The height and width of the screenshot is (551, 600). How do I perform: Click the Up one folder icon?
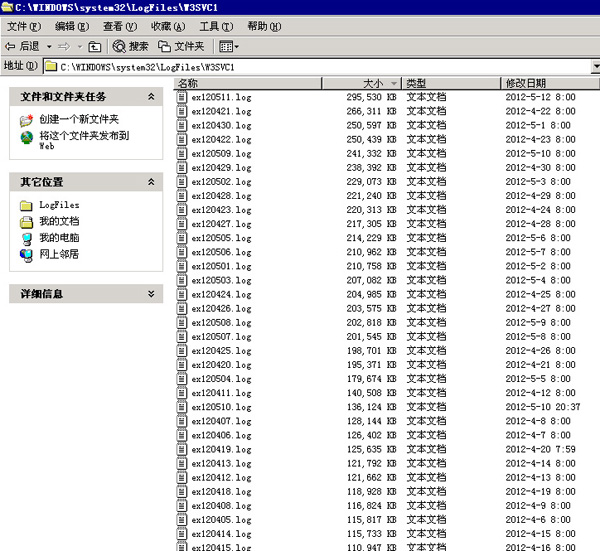94,46
